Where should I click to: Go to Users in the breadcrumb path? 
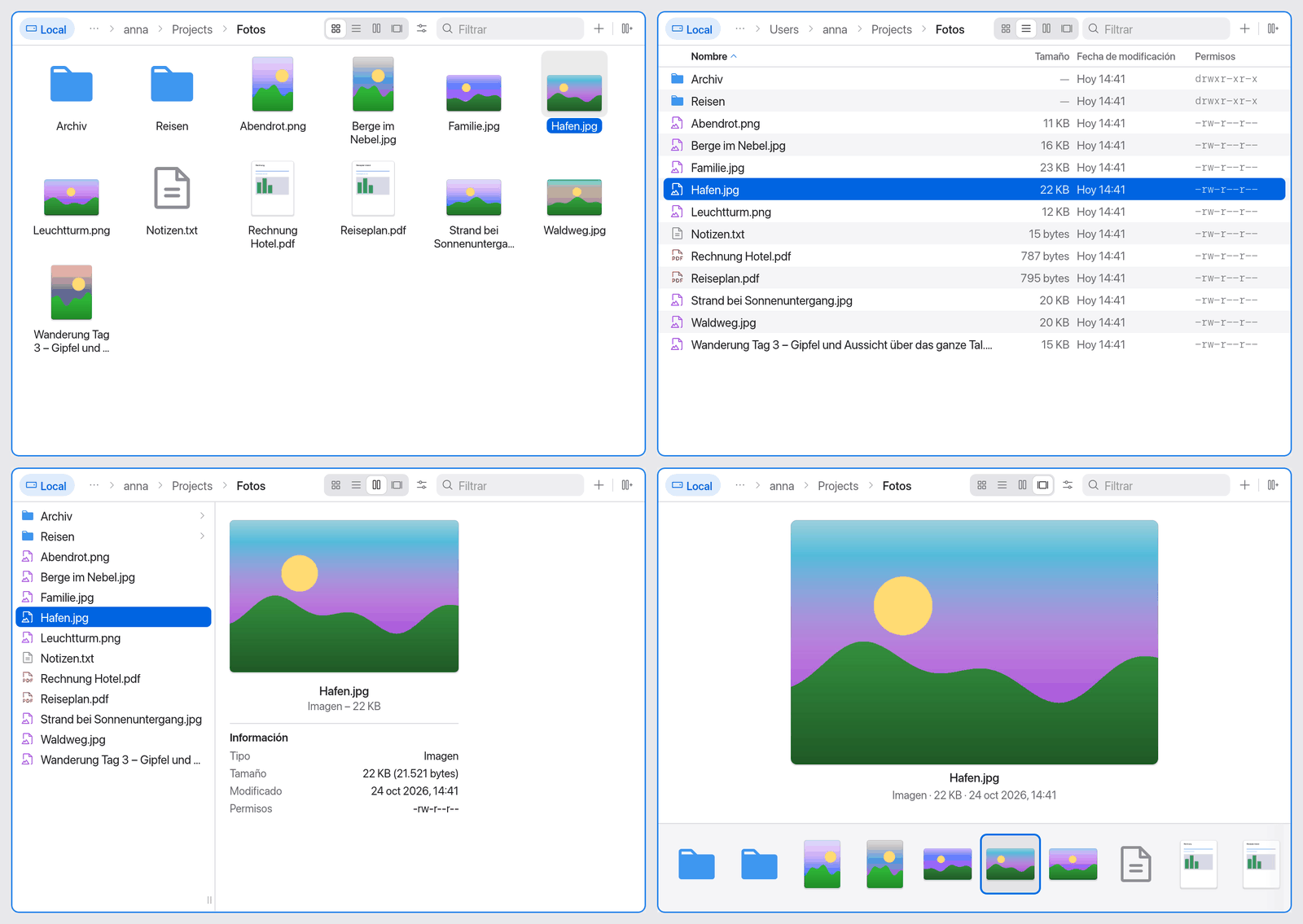(x=783, y=29)
